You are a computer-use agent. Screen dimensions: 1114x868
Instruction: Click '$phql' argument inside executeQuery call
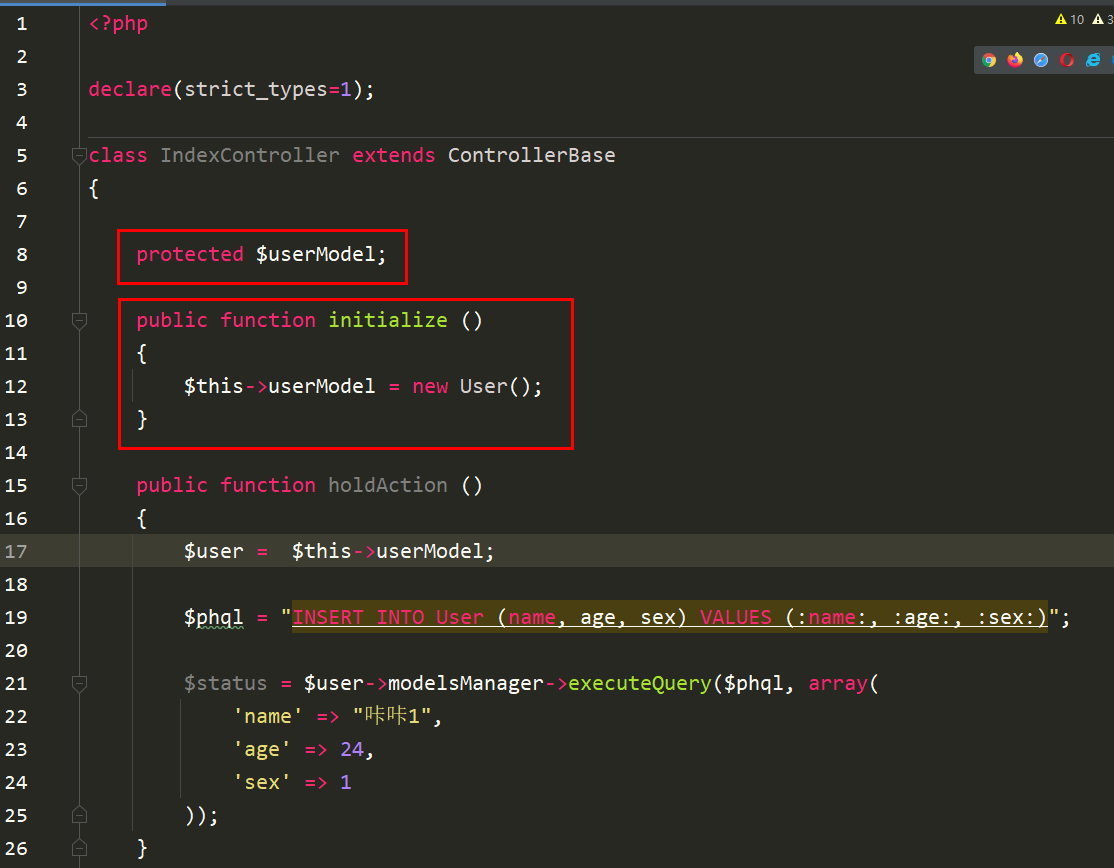[754, 683]
